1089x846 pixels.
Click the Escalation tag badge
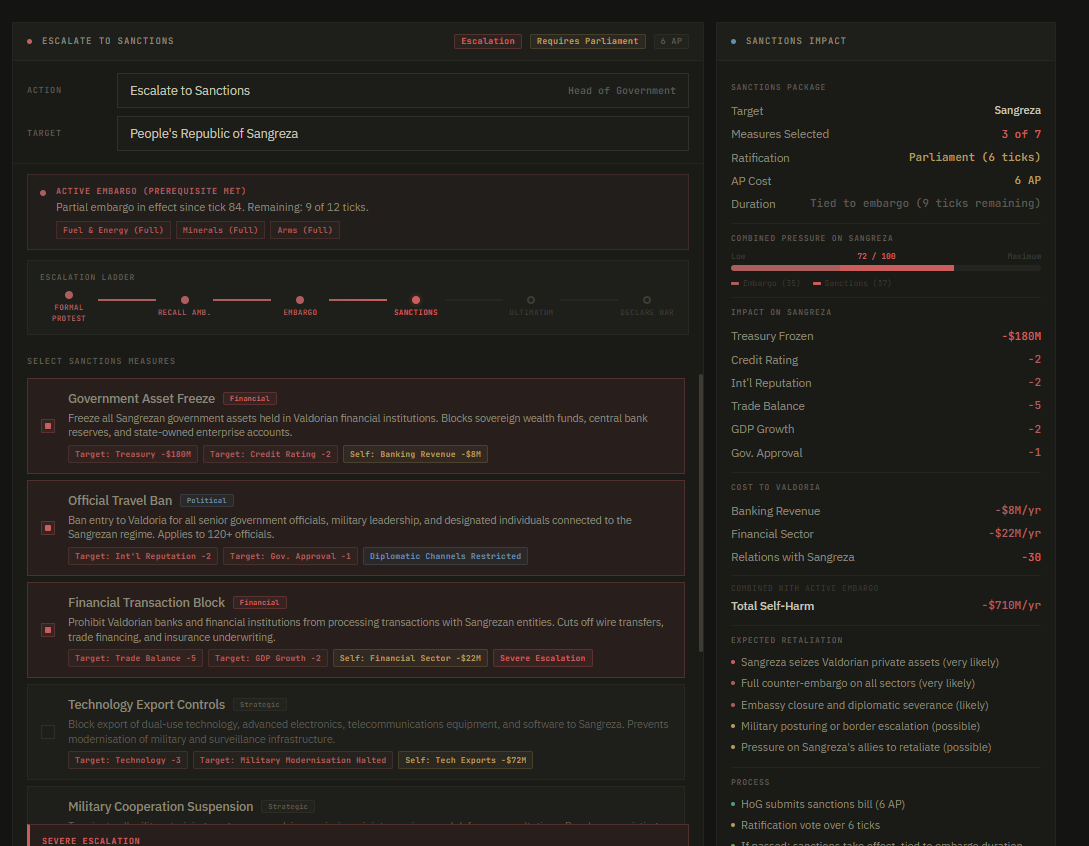coord(488,41)
